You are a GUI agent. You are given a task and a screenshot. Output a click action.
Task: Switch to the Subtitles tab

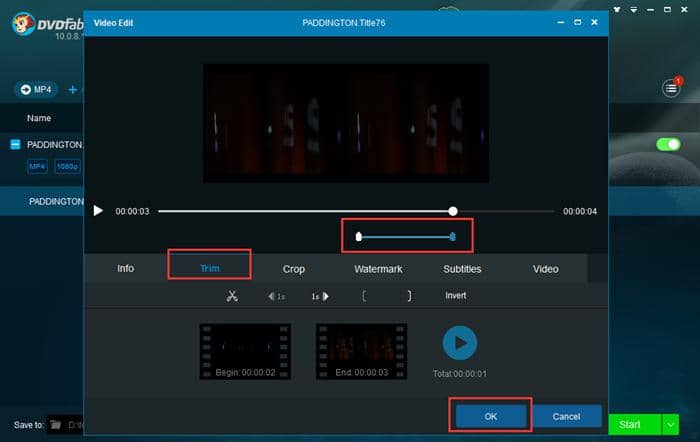462,269
